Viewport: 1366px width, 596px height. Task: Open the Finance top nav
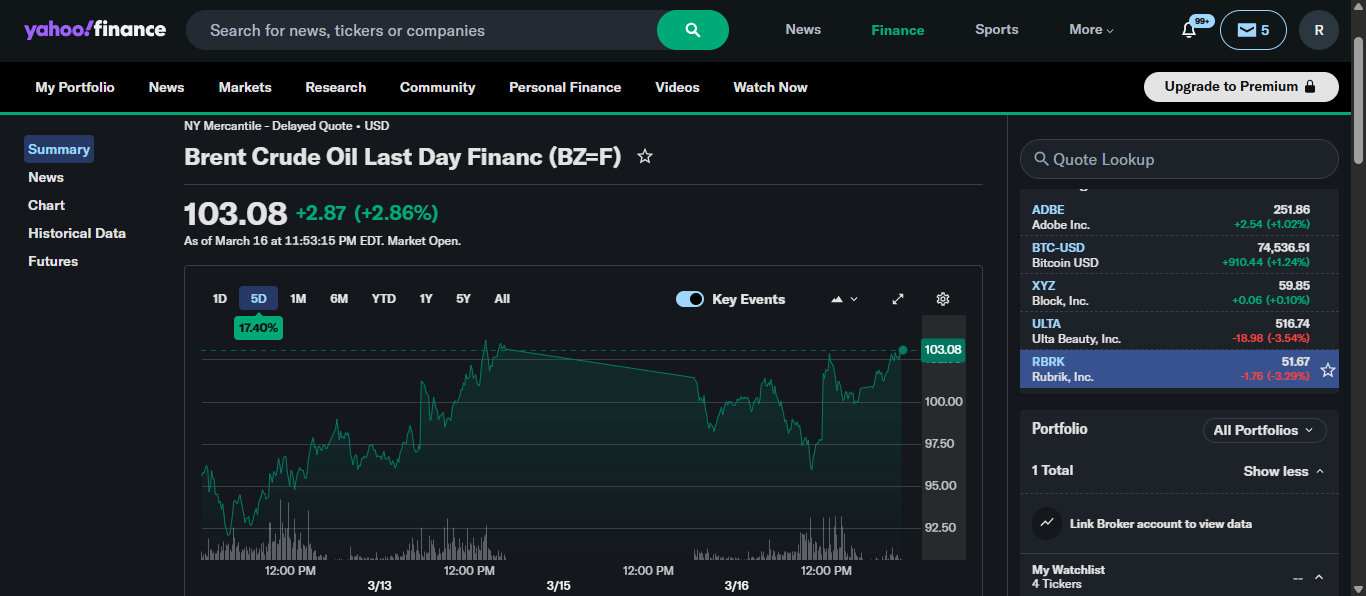897,30
